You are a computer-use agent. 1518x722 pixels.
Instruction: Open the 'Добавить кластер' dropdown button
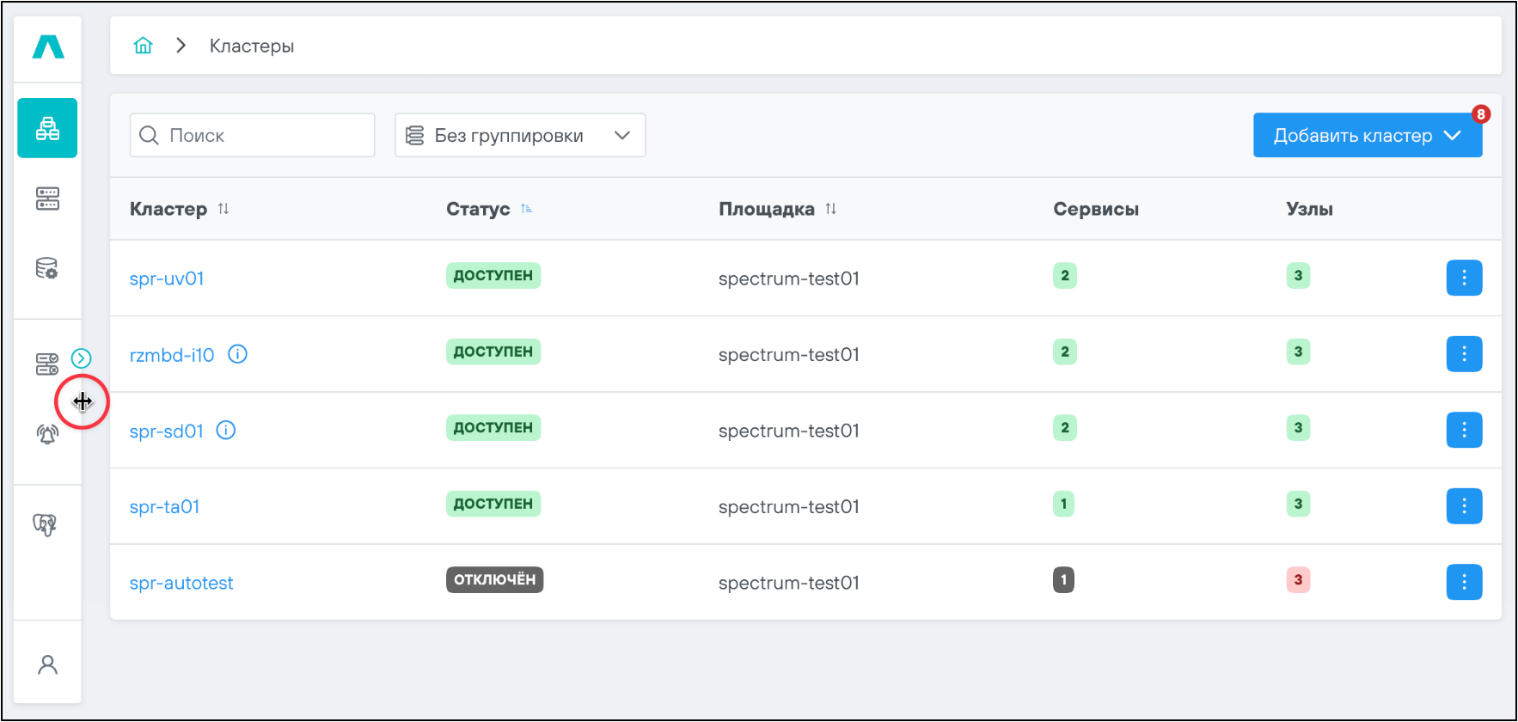point(1366,135)
